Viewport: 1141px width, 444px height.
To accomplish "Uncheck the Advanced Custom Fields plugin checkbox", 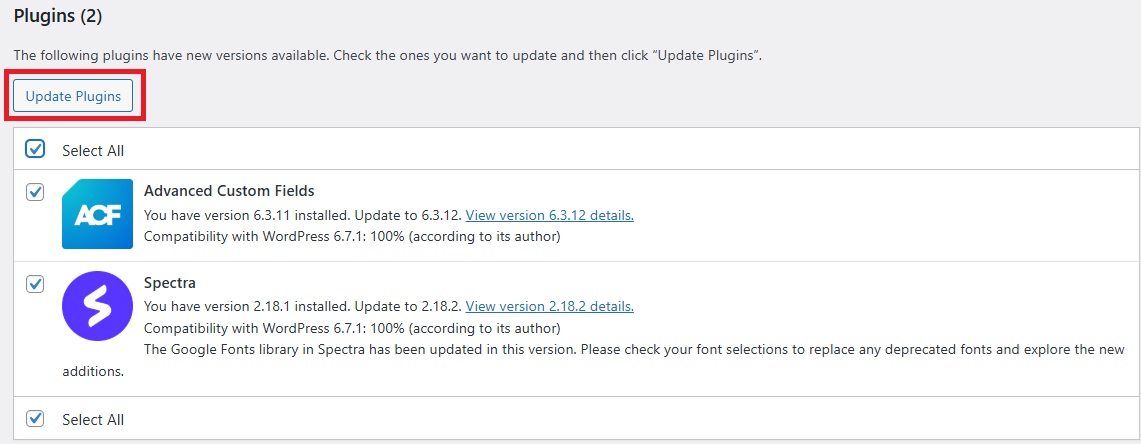I will click(35, 192).
